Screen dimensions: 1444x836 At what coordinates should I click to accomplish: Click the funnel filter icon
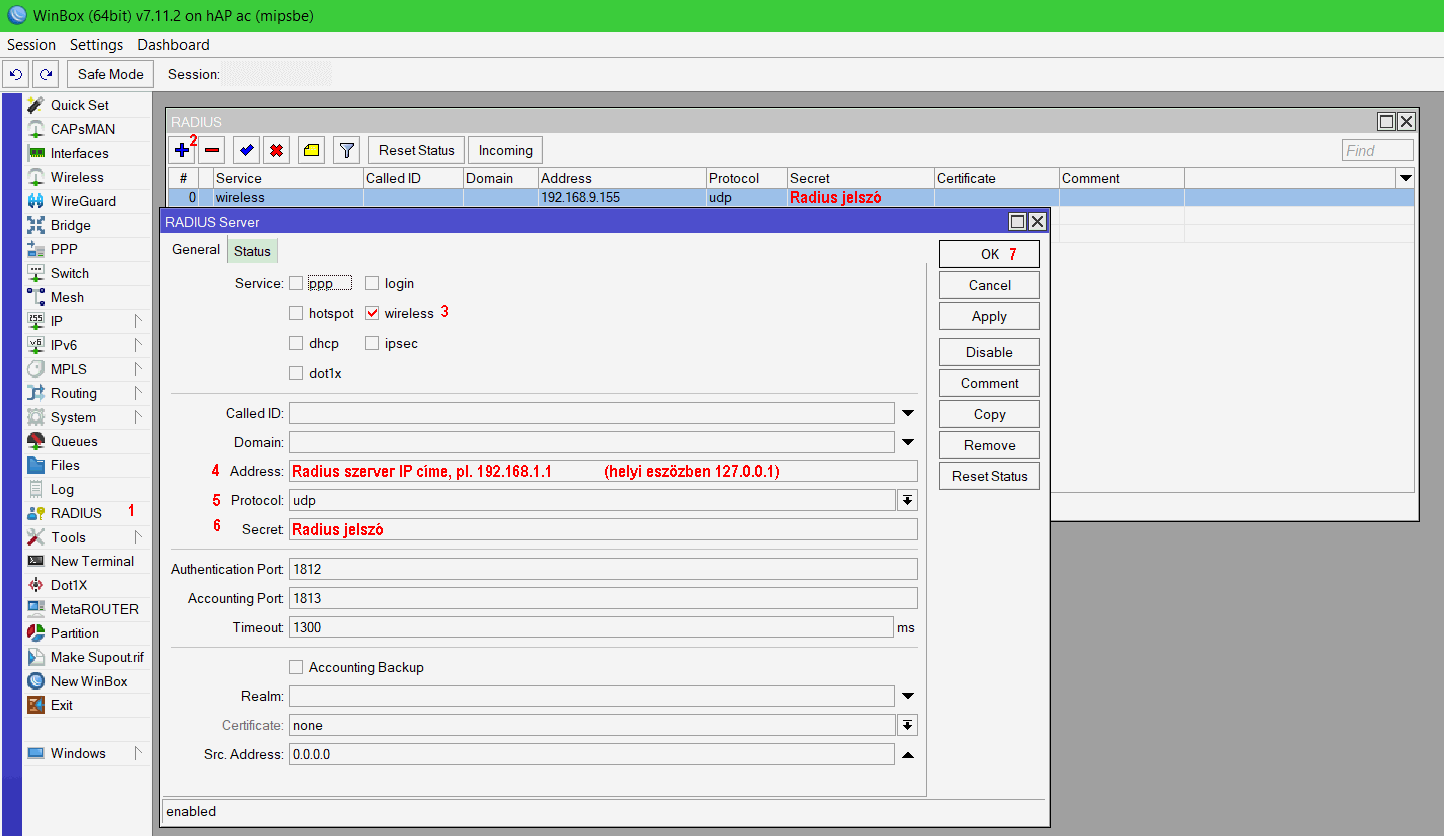pyautogui.click(x=346, y=151)
